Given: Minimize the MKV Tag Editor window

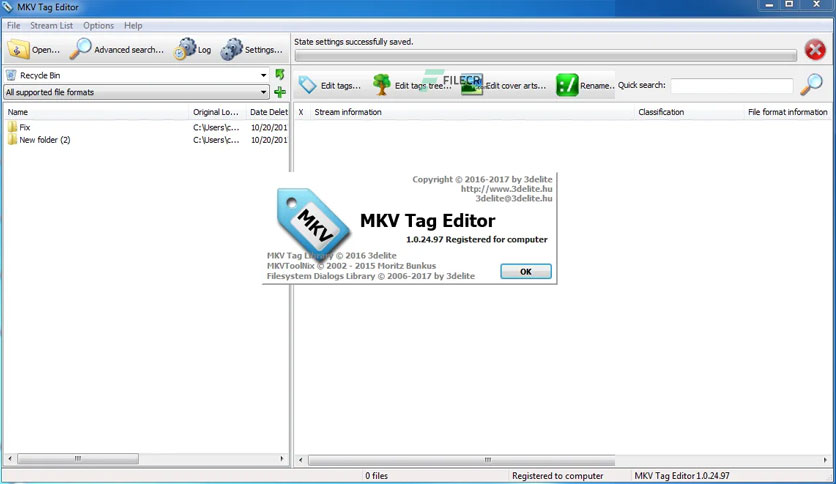Looking at the screenshot, I should coord(769,5).
